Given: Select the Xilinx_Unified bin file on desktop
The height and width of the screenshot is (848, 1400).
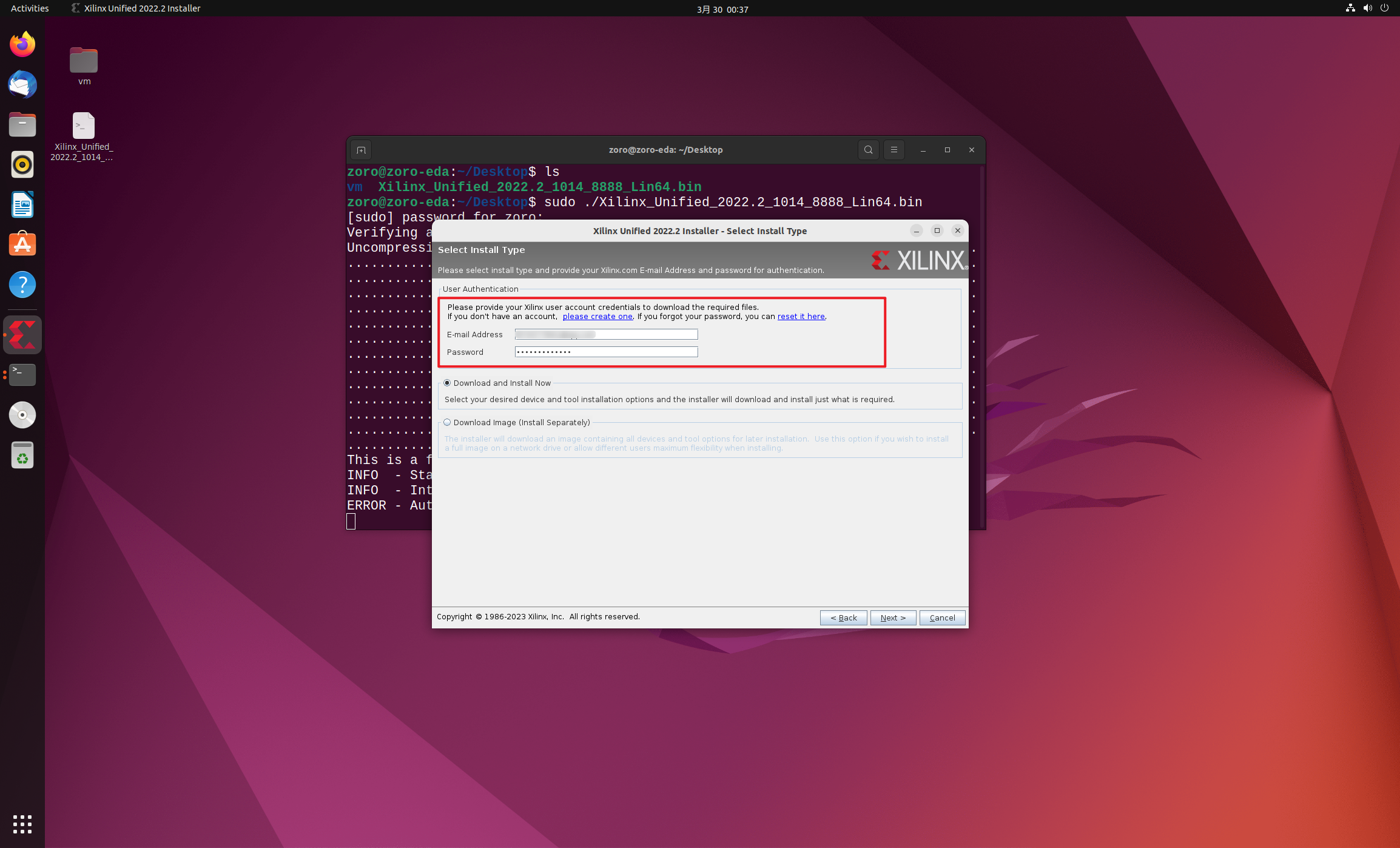Looking at the screenshot, I should click(82, 136).
